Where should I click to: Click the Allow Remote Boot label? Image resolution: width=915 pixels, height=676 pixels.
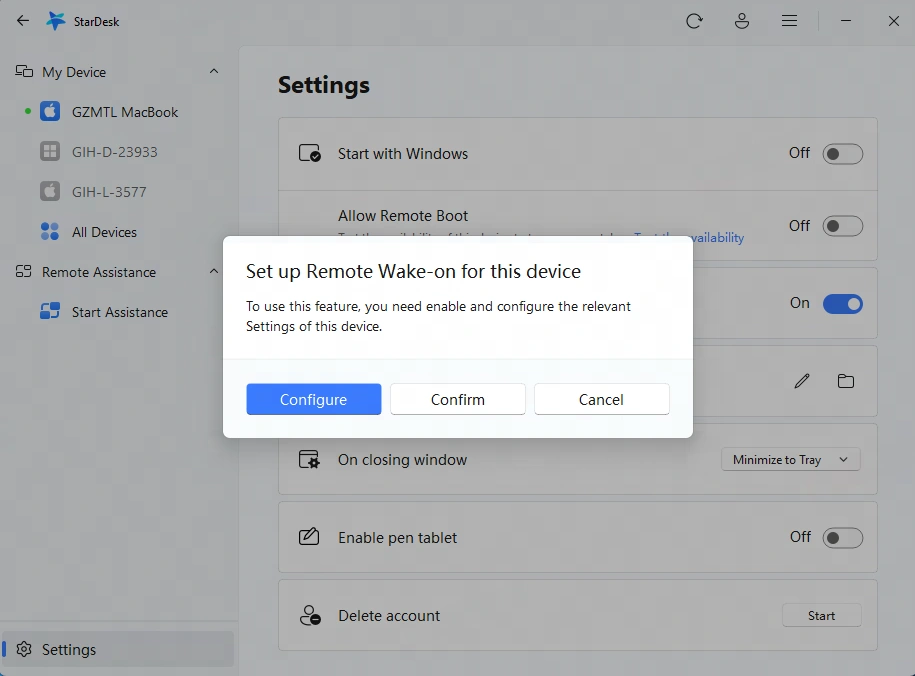pyautogui.click(x=403, y=215)
